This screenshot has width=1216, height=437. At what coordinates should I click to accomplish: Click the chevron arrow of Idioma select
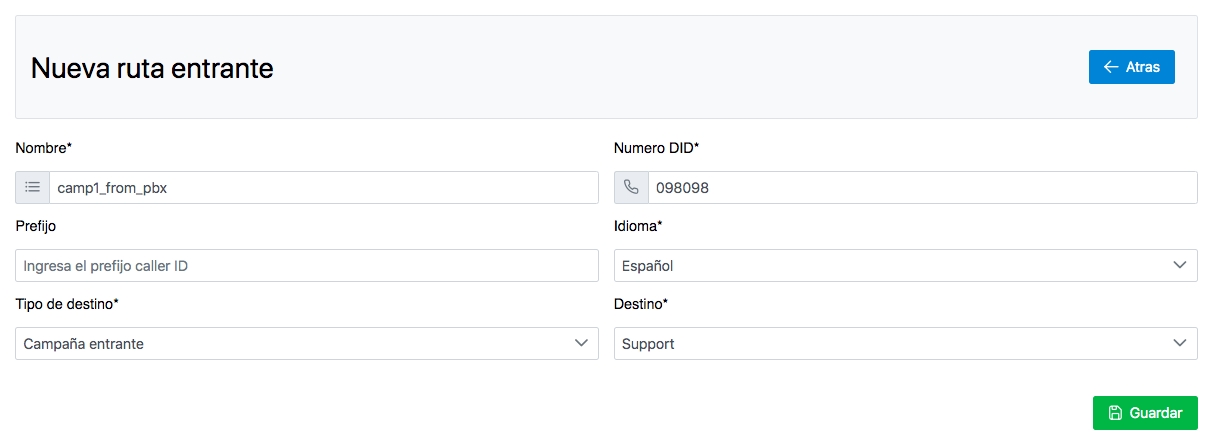[1178, 265]
